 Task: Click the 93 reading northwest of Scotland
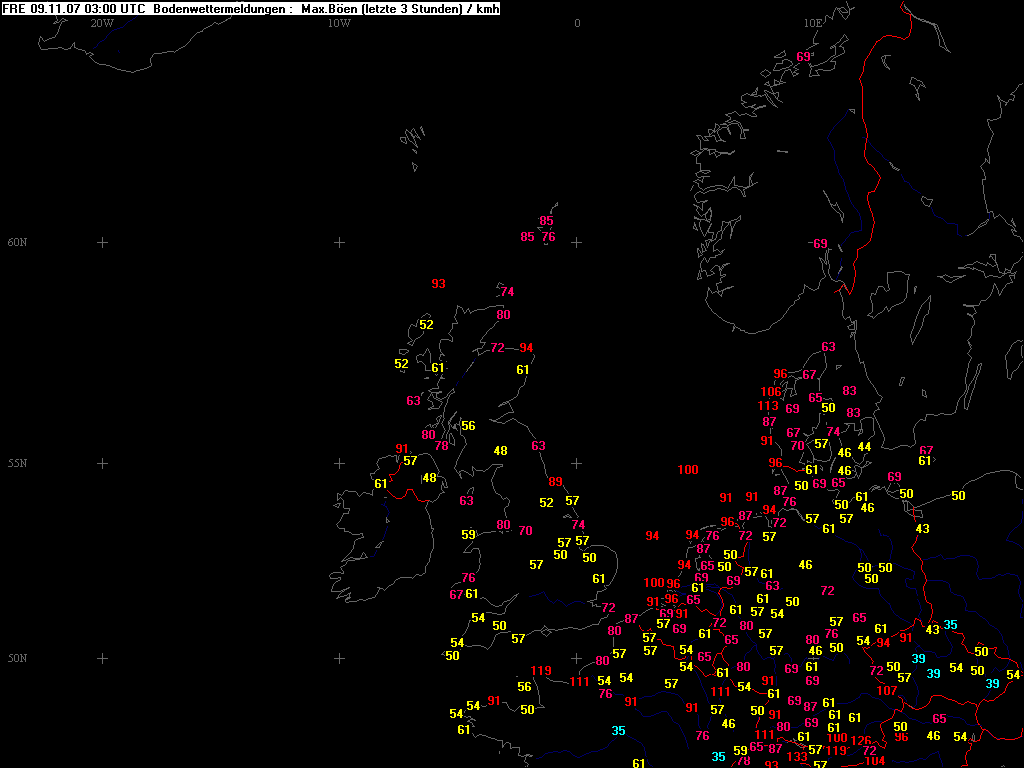pos(438,284)
